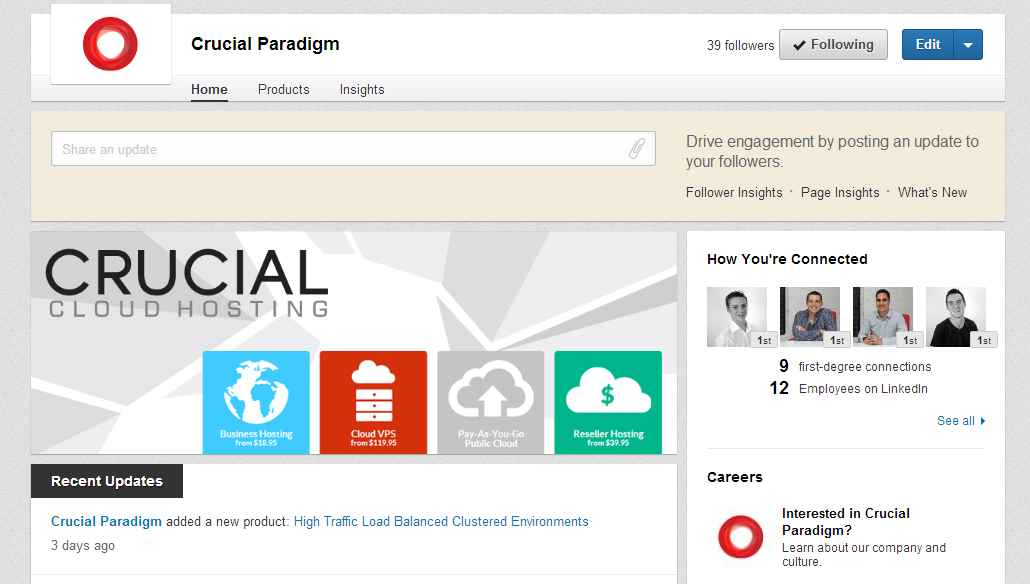Open the Products tab

(x=283, y=89)
